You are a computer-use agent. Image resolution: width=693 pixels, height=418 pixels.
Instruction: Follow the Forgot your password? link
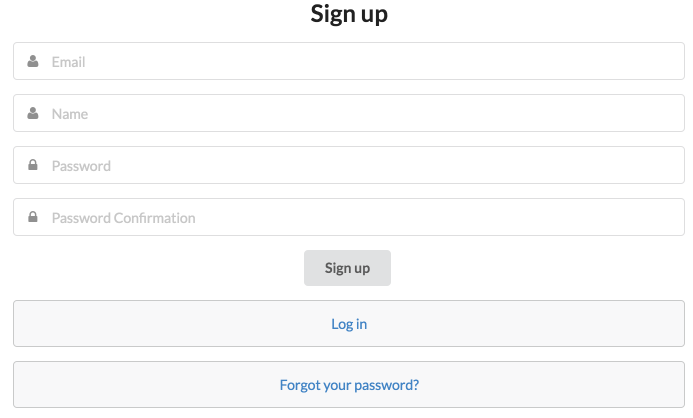(x=349, y=384)
